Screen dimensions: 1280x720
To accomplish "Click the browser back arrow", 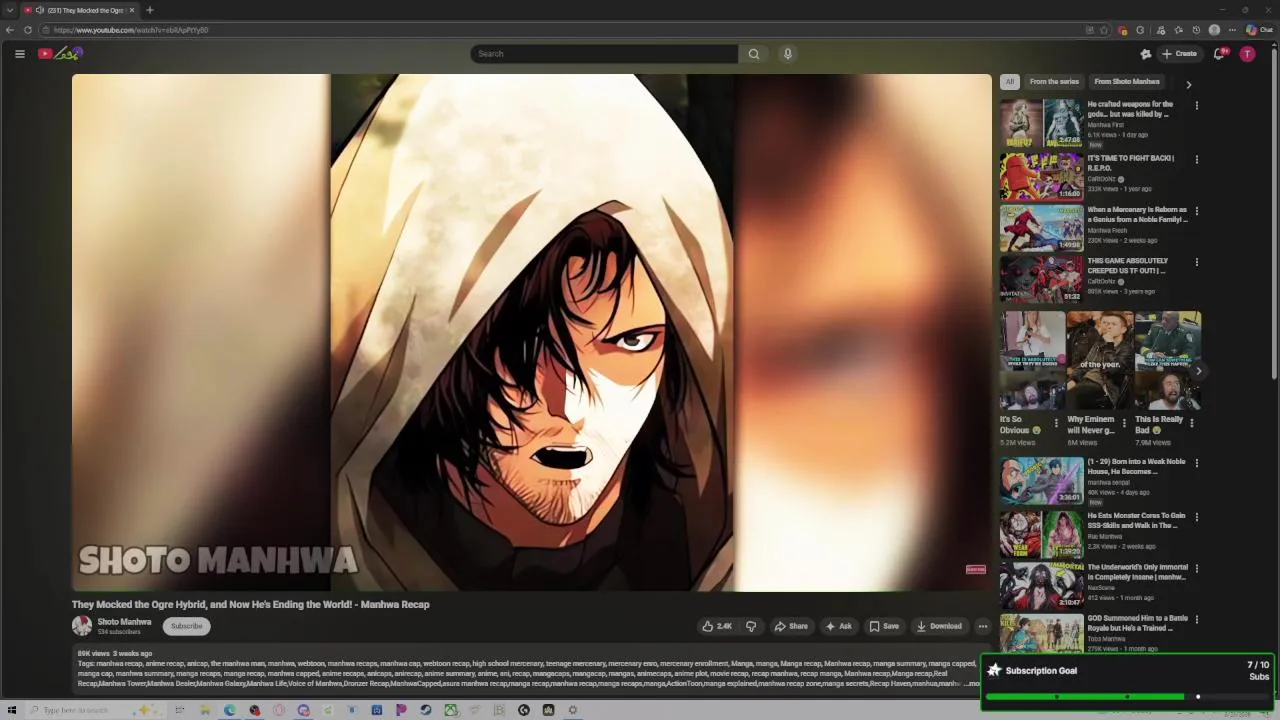I will tap(10, 30).
